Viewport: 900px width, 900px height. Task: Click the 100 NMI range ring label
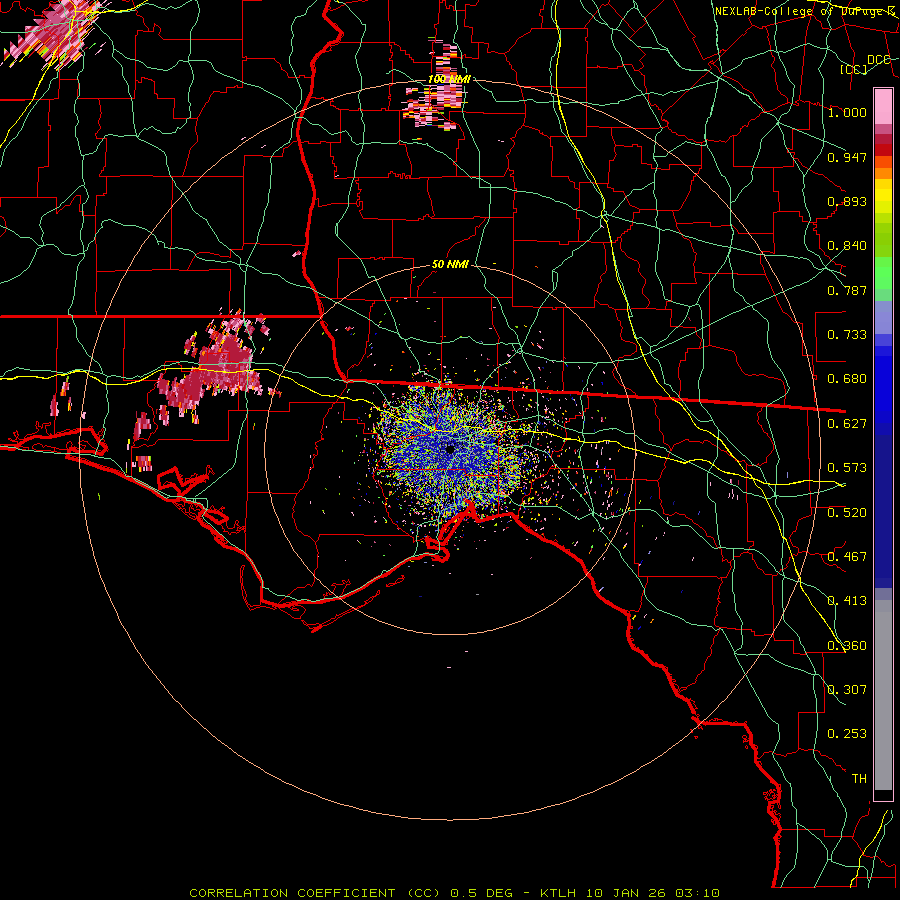tap(449, 79)
